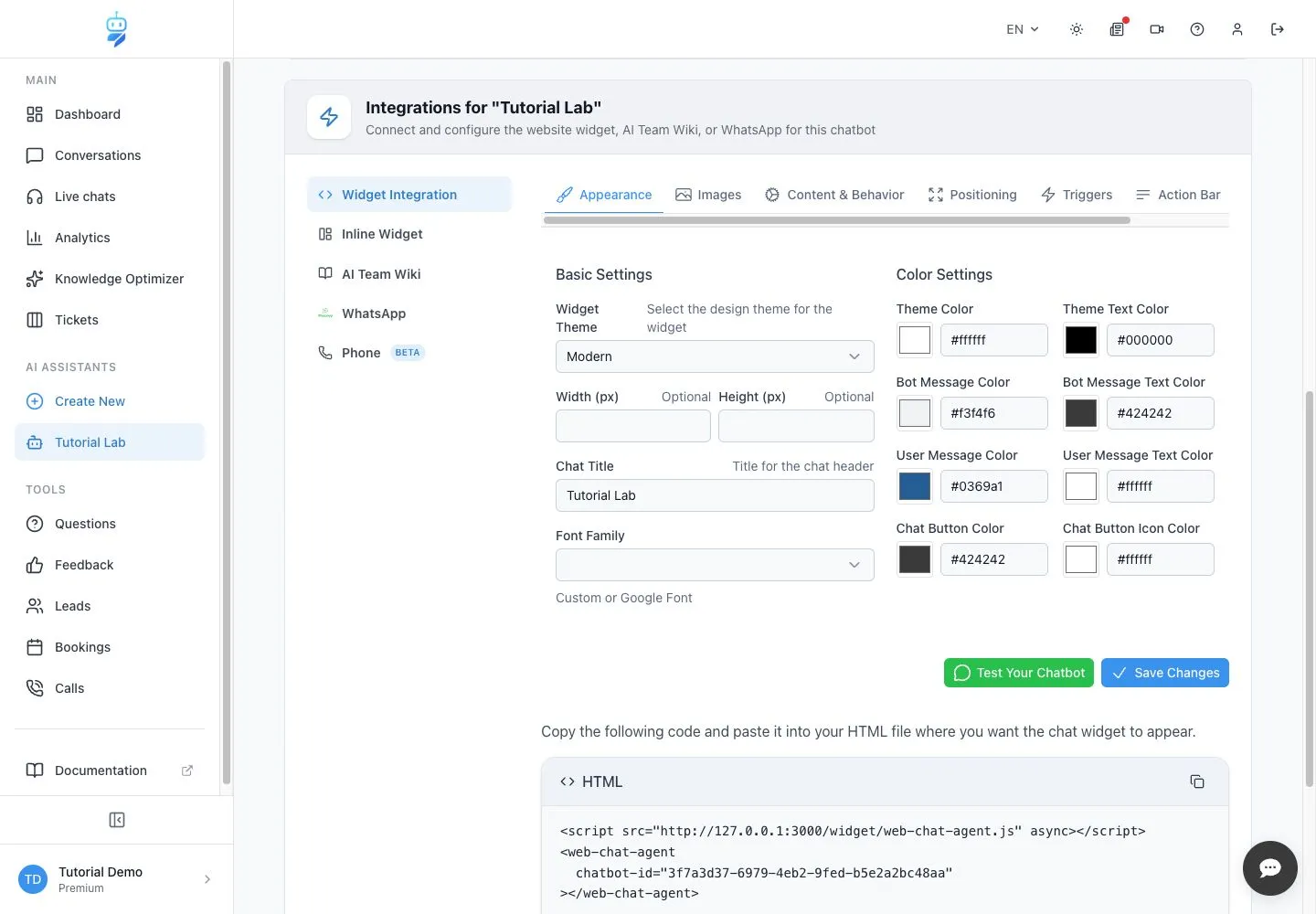Viewport: 1316px width, 914px height.
Task: Select Widget Integration section
Action: pyautogui.click(x=409, y=195)
